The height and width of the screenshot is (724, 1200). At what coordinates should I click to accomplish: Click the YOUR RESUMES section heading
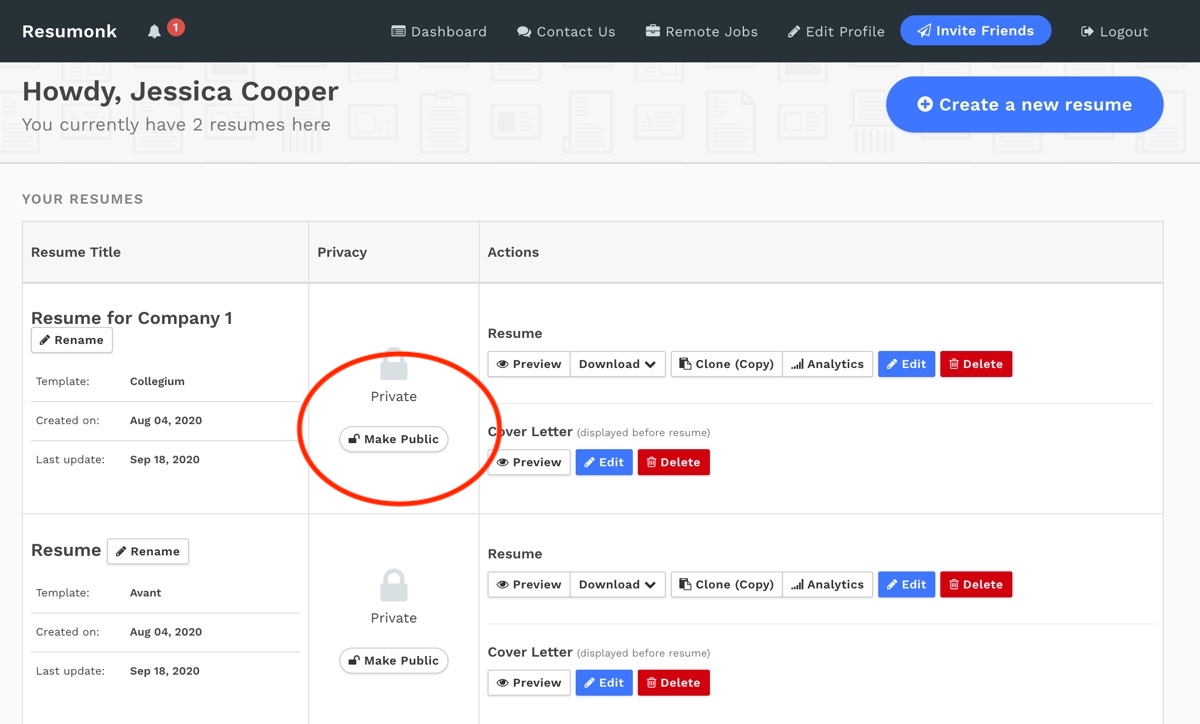(83, 199)
